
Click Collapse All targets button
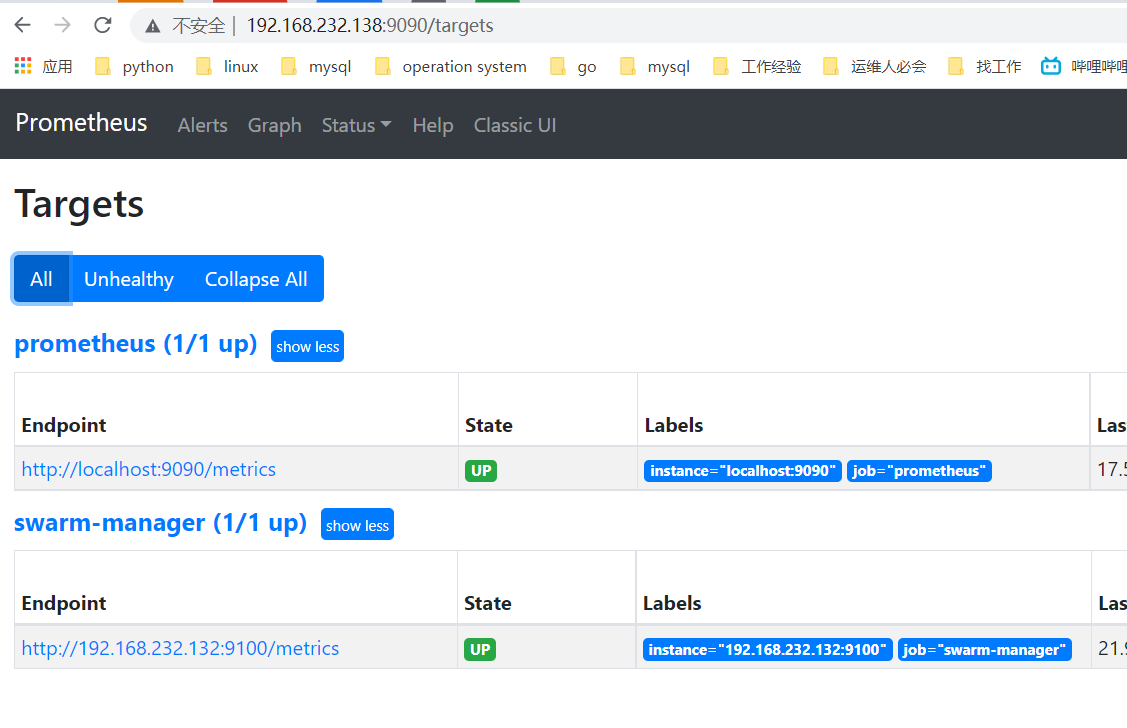(256, 279)
